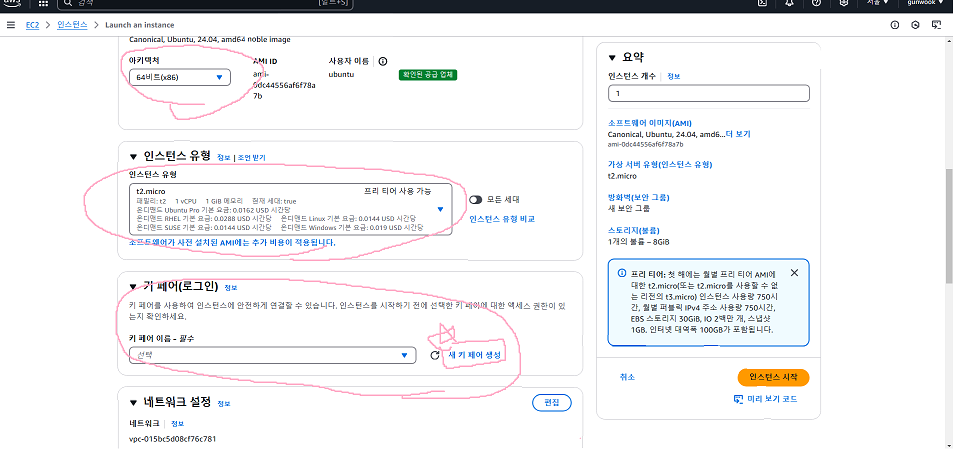The height and width of the screenshot is (455, 953).
Task: Click 스토리지(볼륨) summary link
Action: (633, 231)
